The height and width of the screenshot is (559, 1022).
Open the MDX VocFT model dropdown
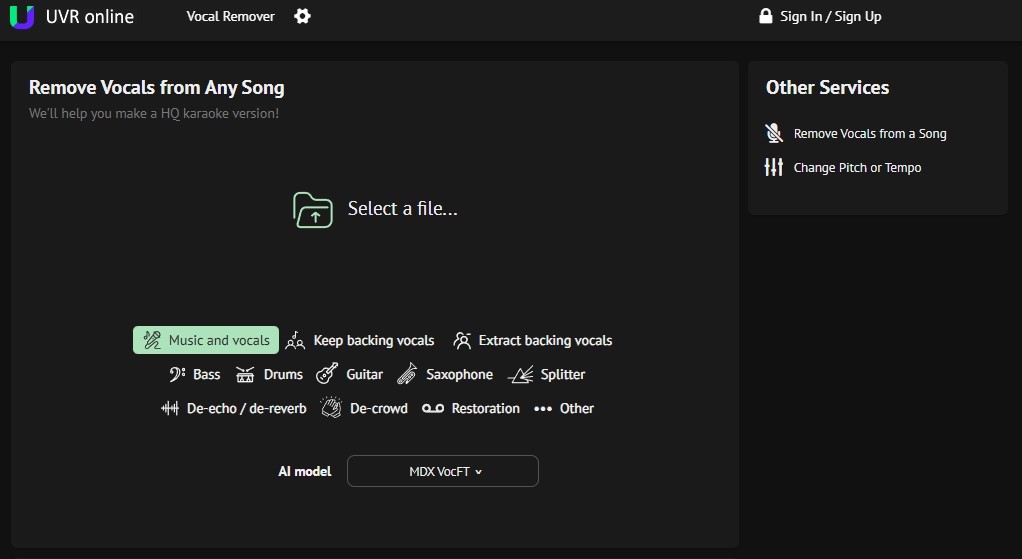click(x=442, y=471)
